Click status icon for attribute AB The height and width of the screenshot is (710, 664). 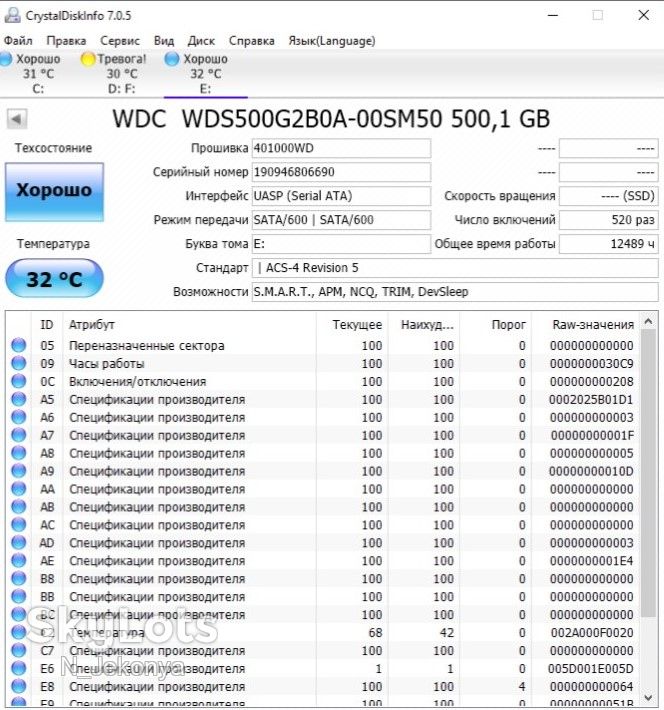tap(19, 507)
